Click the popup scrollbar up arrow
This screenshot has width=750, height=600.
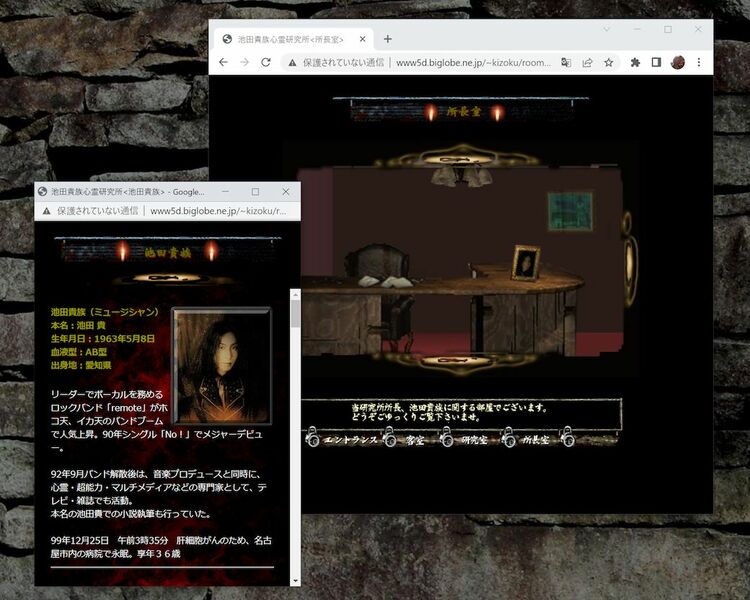tap(295, 294)
